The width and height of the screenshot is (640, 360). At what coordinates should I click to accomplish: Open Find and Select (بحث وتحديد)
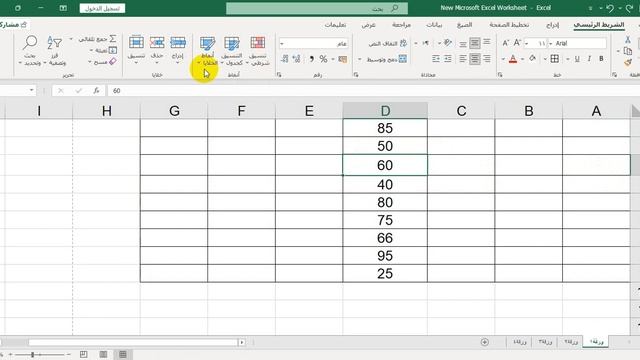click(x=30, y=51)
